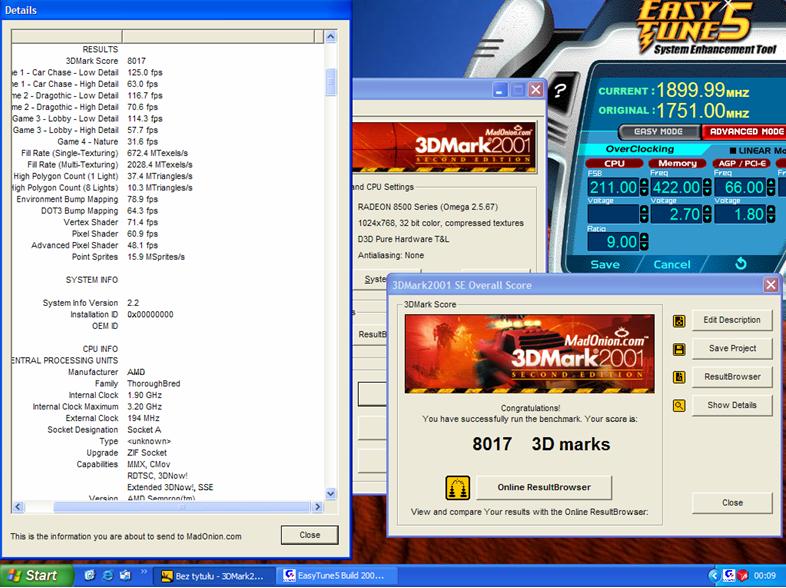Click Cancel in EasyTune5
The width and height of the screenshot is (786, 588).
tap(672, 265)
